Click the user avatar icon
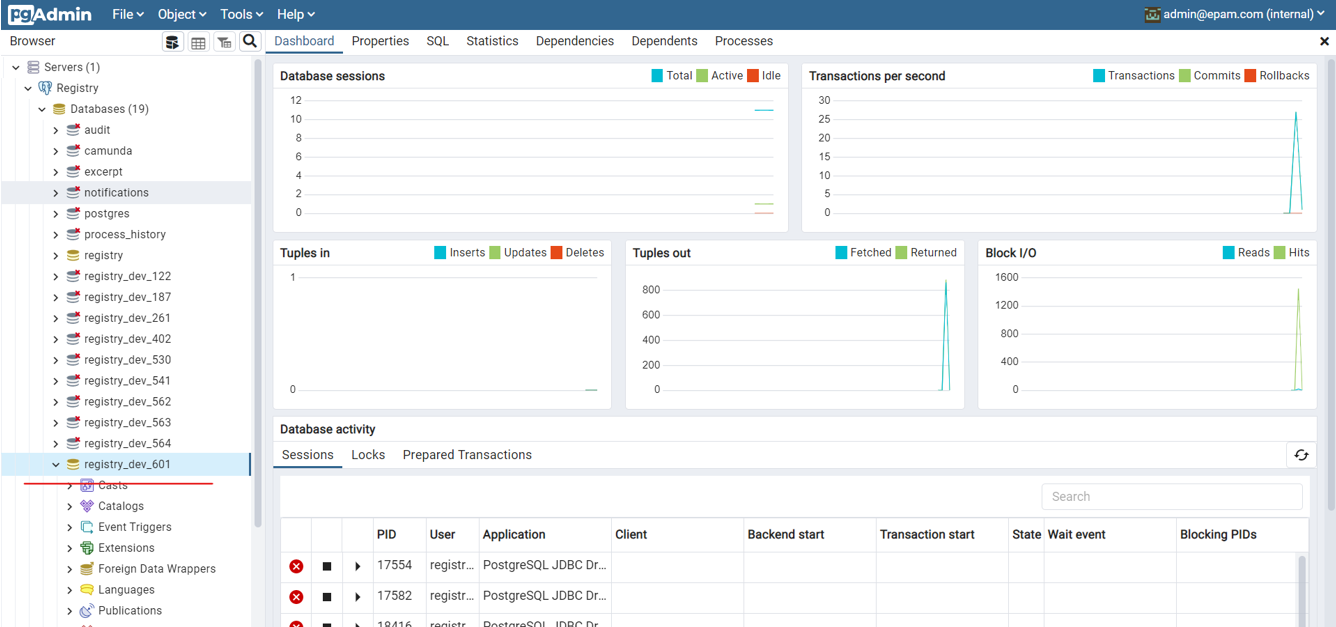Screen dimensions: 1336x627 1153,14
